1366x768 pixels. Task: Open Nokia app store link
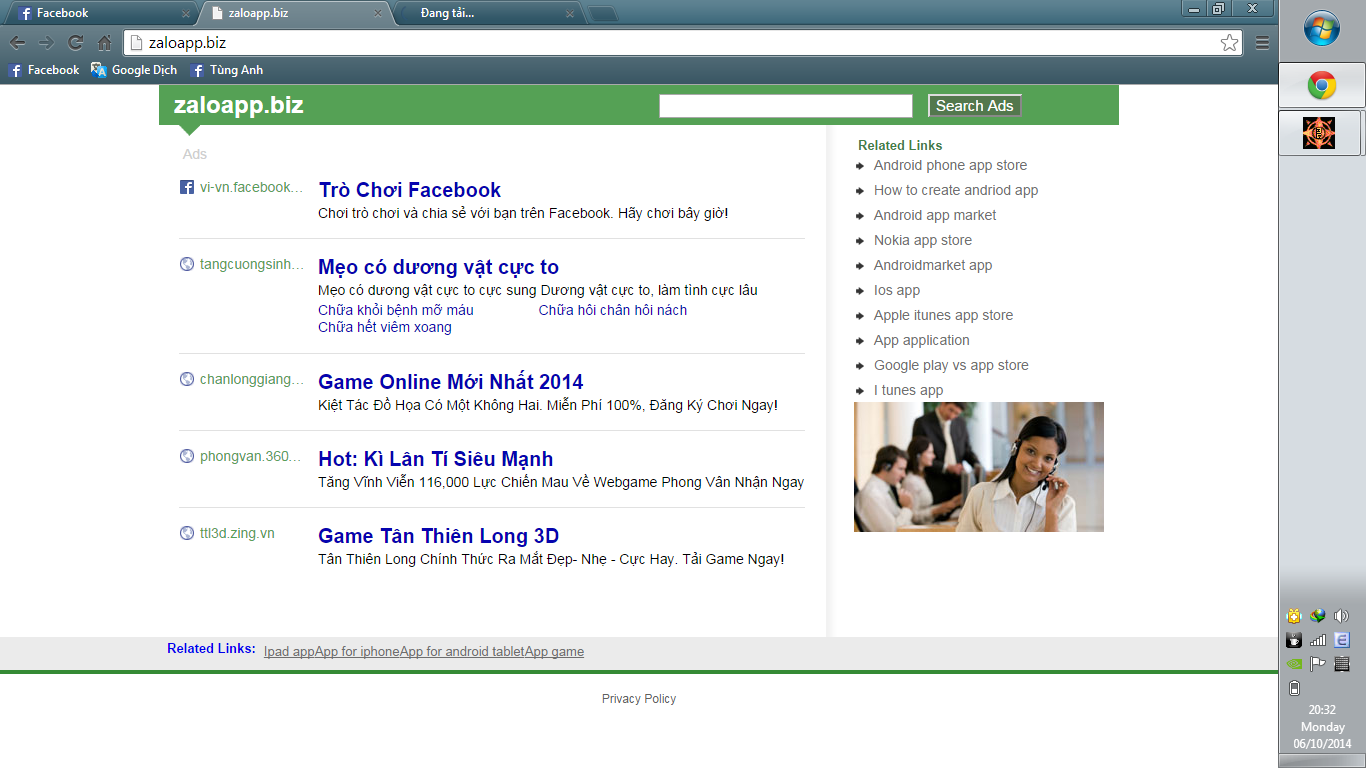pyautogui.click(x=923, y=240)
